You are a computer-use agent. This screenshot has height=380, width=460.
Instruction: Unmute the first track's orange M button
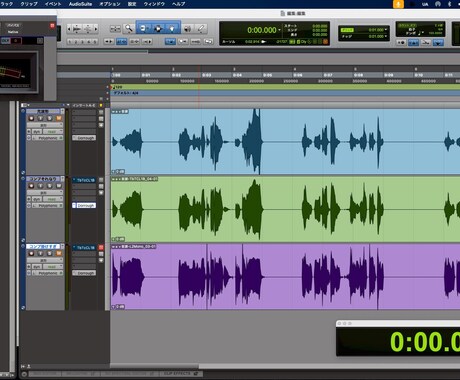pos(59,118)
